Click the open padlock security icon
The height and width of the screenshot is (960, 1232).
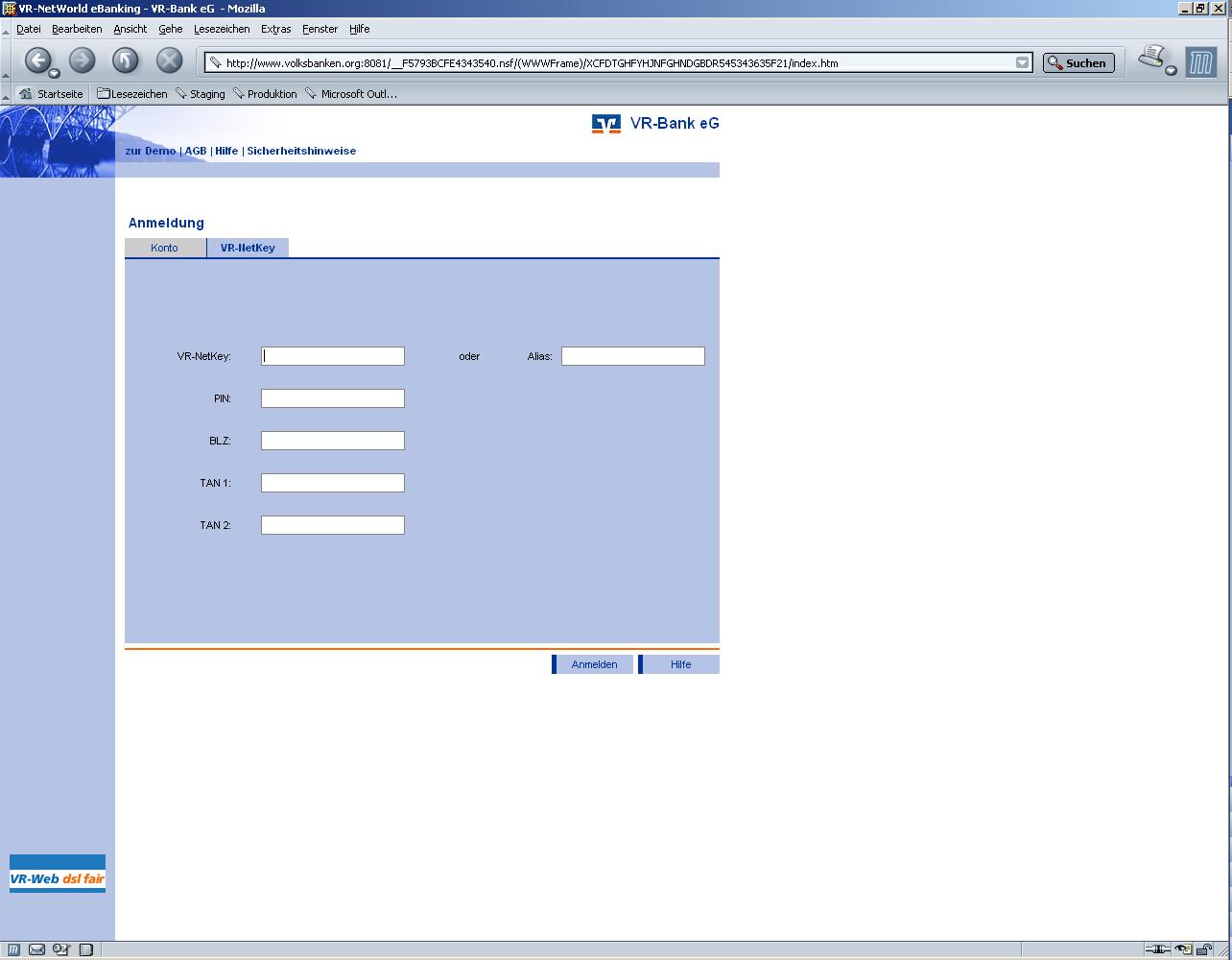(1203, 949)
